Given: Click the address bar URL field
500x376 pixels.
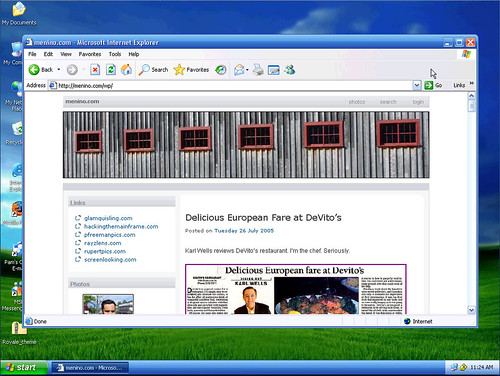Looking at the screenshot, I should (230, 85).
